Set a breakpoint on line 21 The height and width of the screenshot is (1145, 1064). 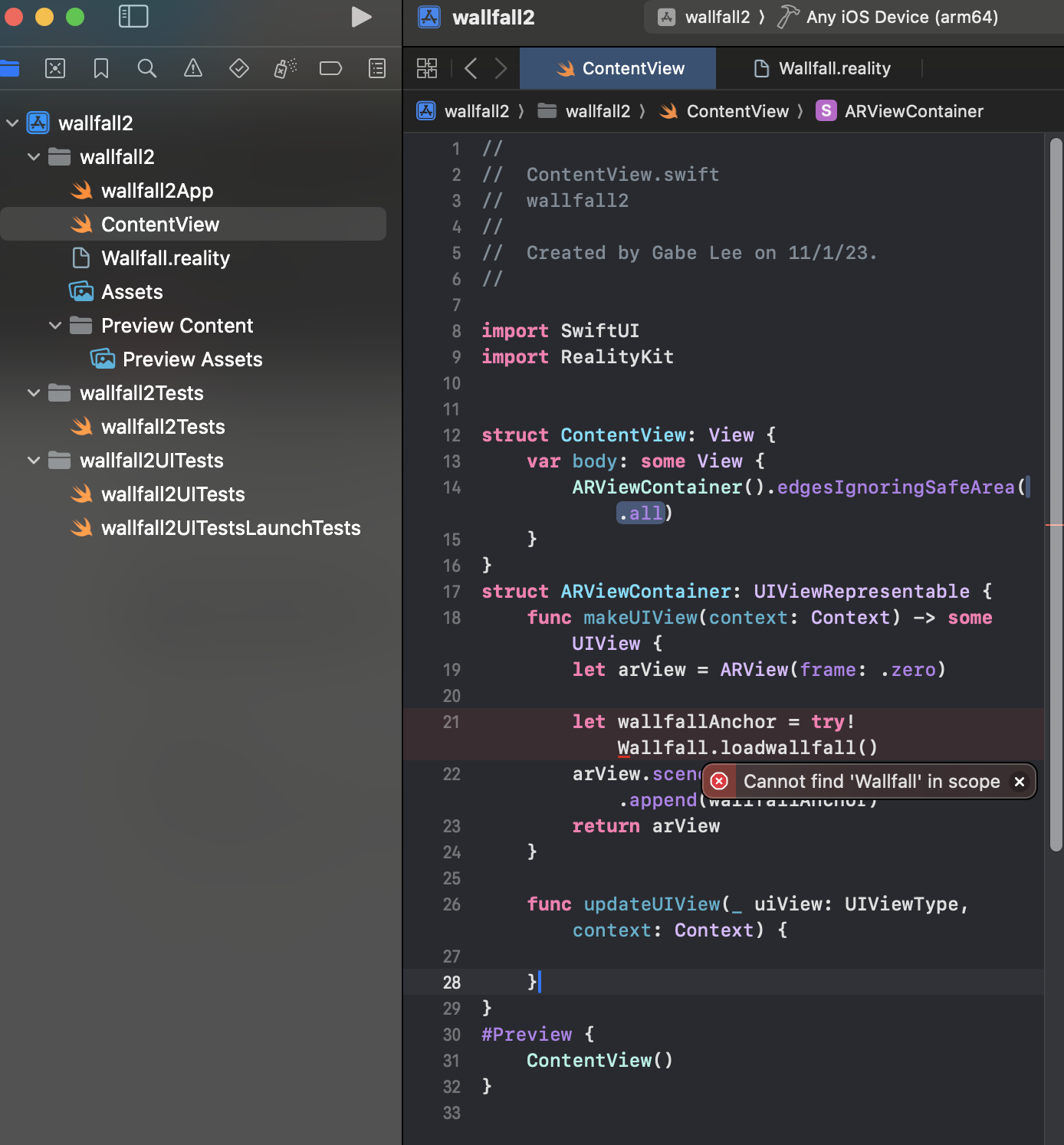pyautogui.click(x=452, y=722)
